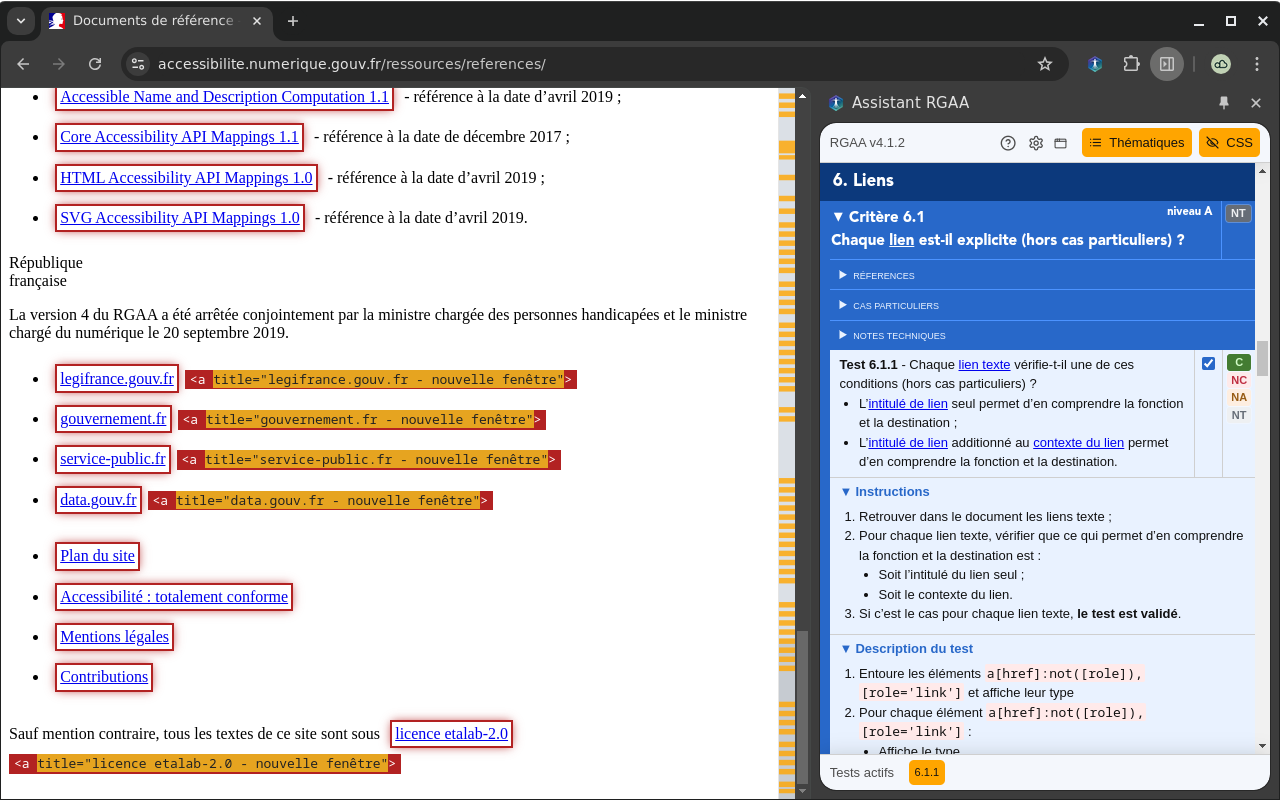Screen dimensions: 1280x800
Task: Toggle the browser side panel icon
Action: tap(1166, 64)
